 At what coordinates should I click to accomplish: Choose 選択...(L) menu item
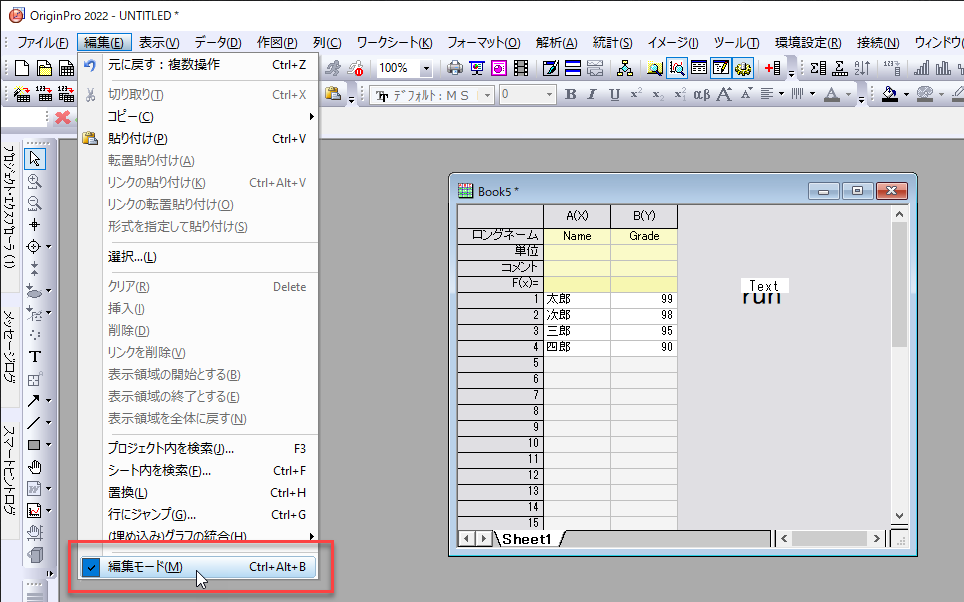(198, 256)
